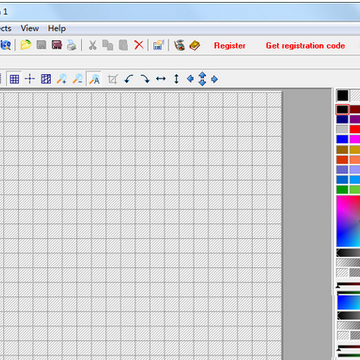This screenshot has height=360, width=360.
Task: Select the gold palette swatch
Action: tap(355, 150)
